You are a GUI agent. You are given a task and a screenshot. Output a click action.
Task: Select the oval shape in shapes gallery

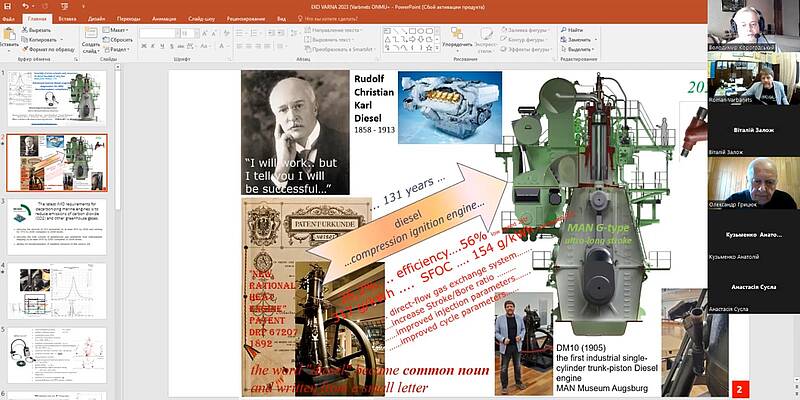(420, 31)
